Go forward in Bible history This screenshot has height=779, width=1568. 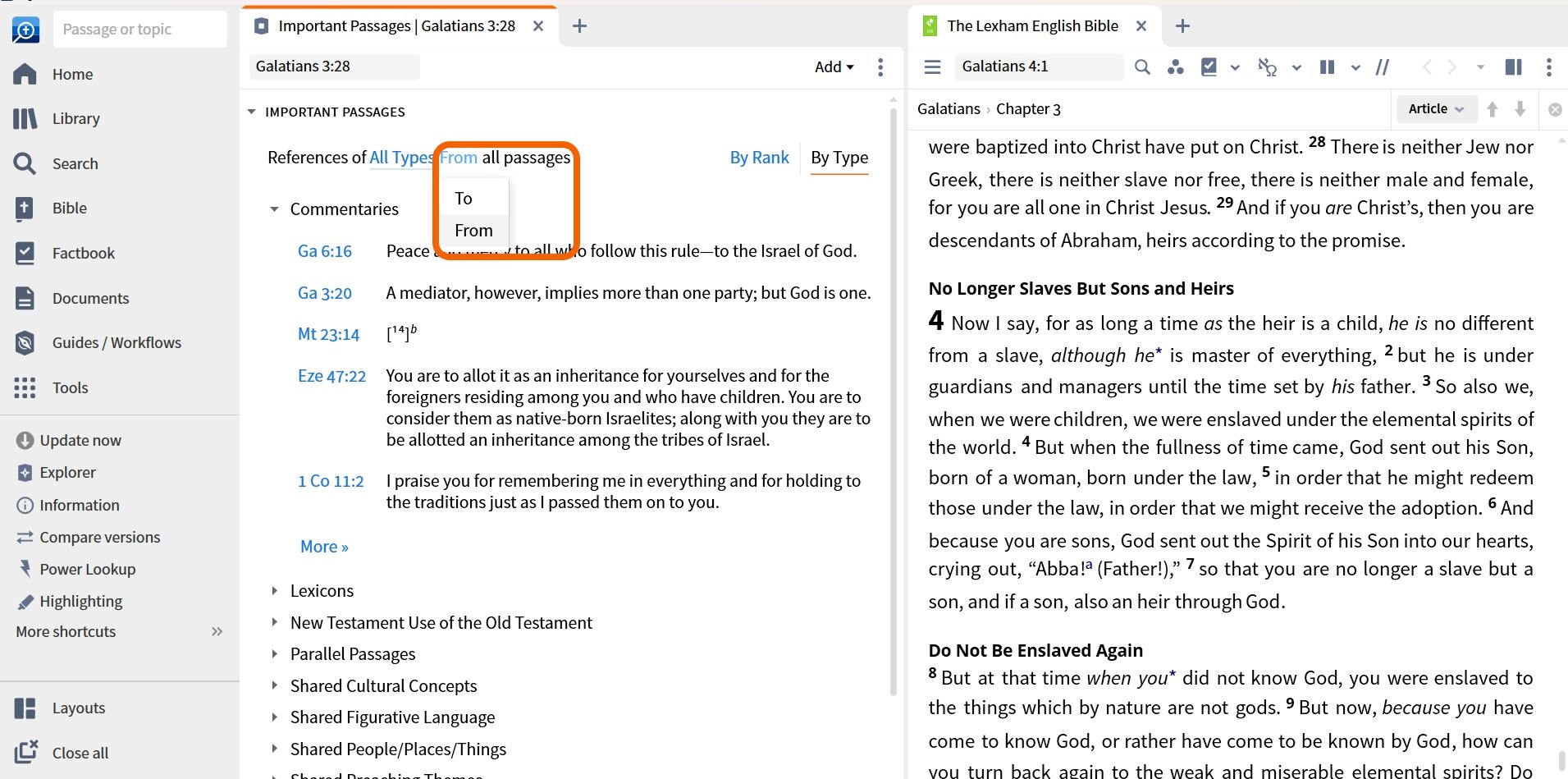tap(1452, 66)
